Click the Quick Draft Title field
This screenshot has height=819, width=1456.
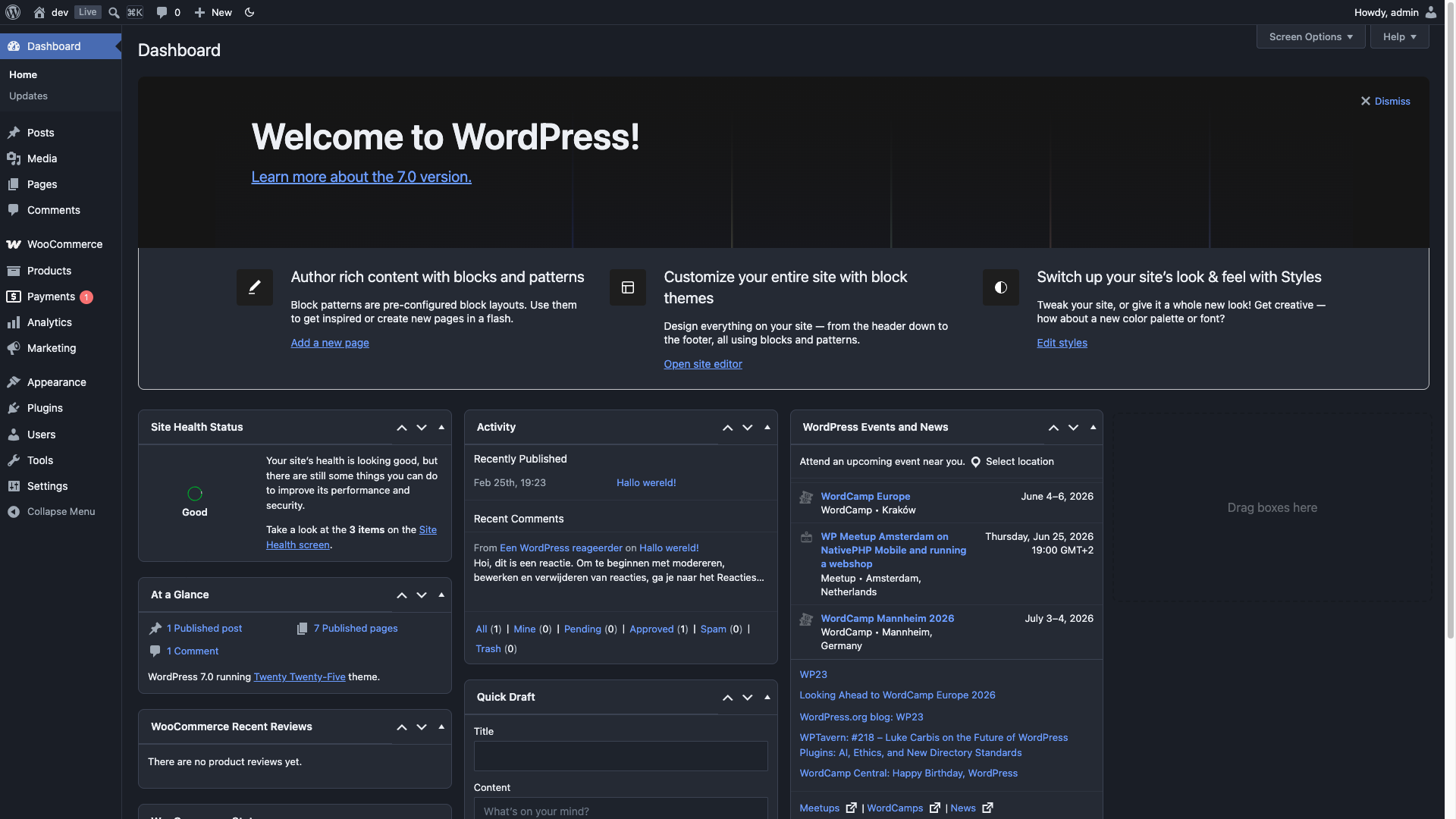click(620, 756)
